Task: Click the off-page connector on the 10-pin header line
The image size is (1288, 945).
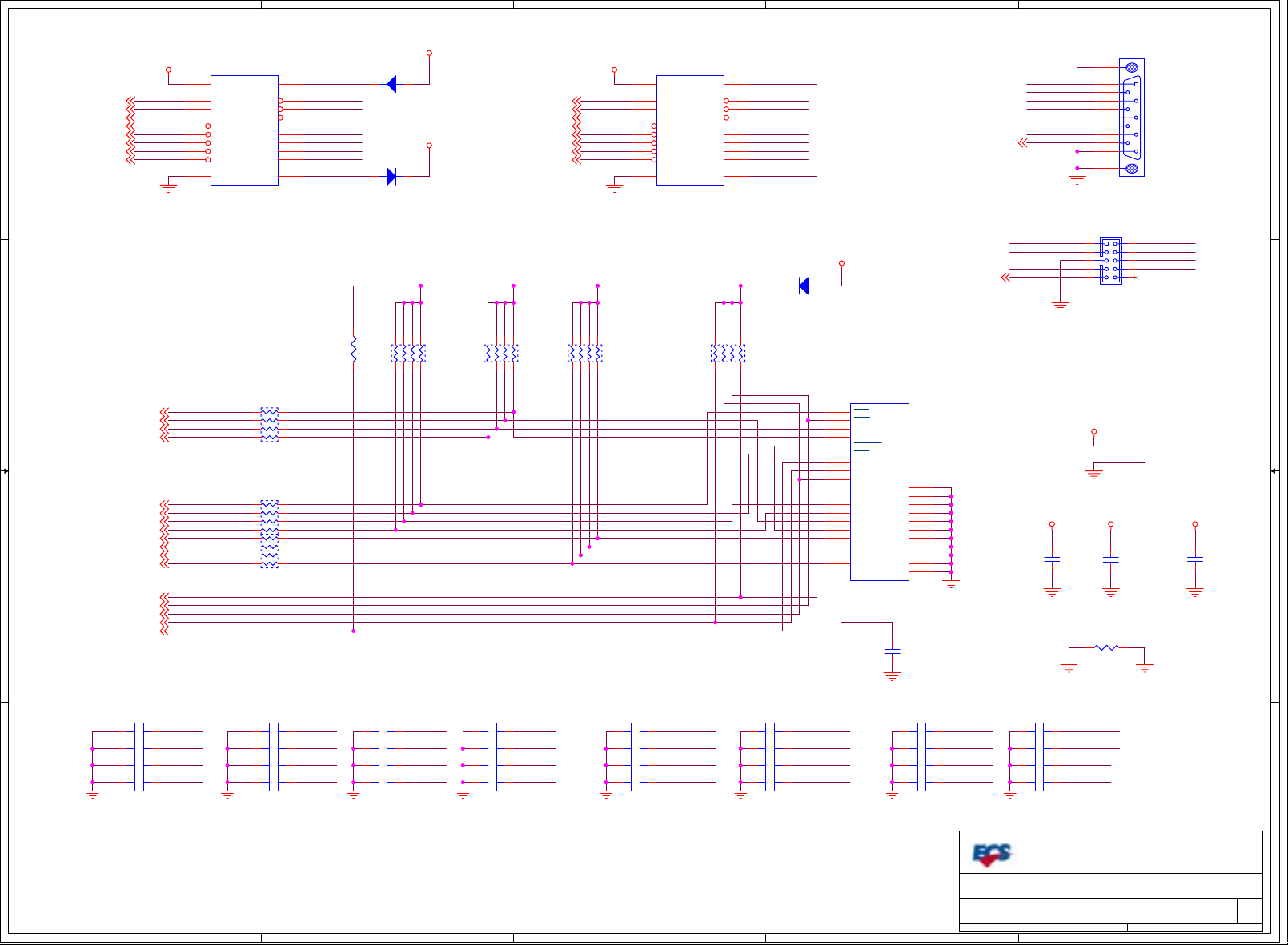Action: [x=1006, y=278]
